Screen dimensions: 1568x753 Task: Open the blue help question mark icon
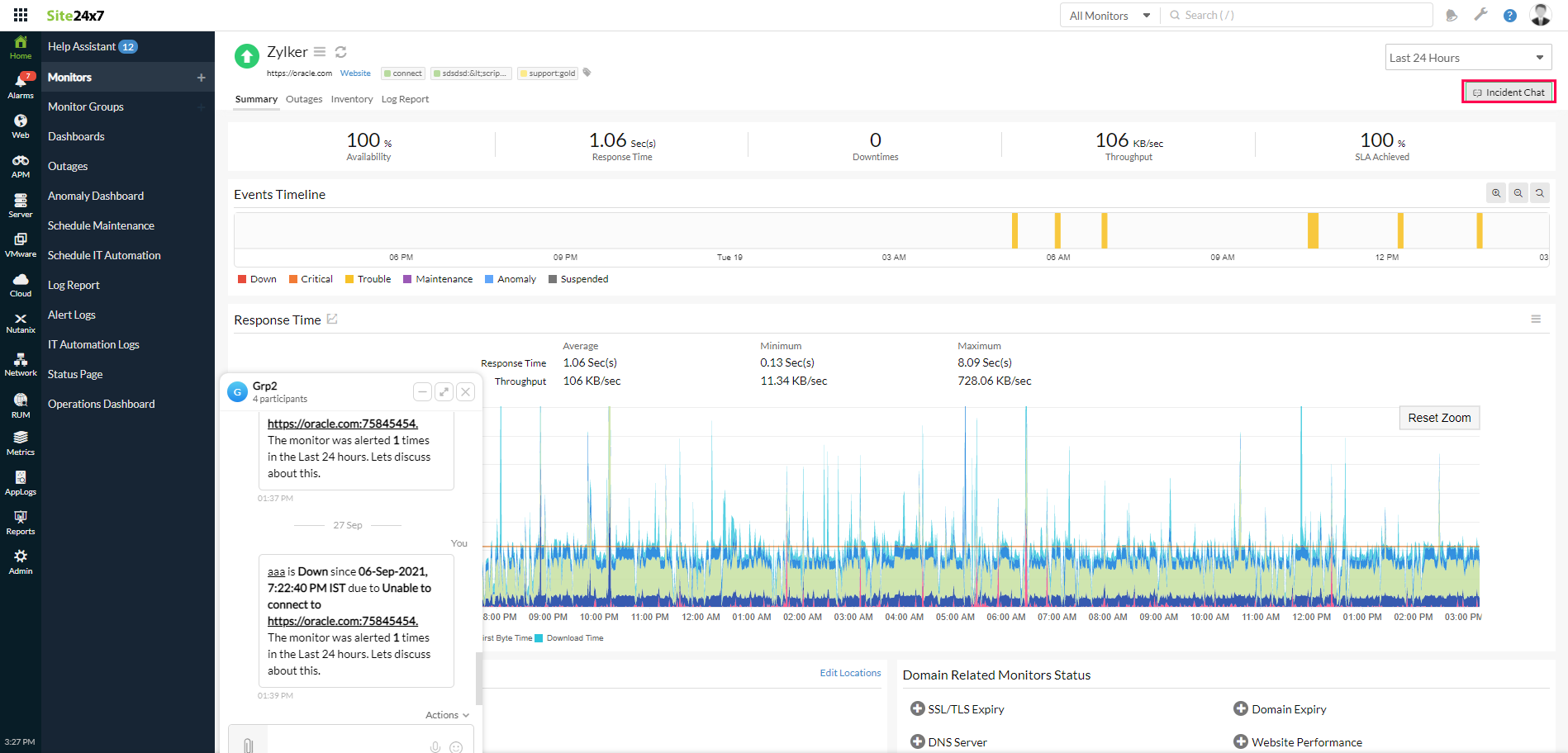pos(1509,16)
